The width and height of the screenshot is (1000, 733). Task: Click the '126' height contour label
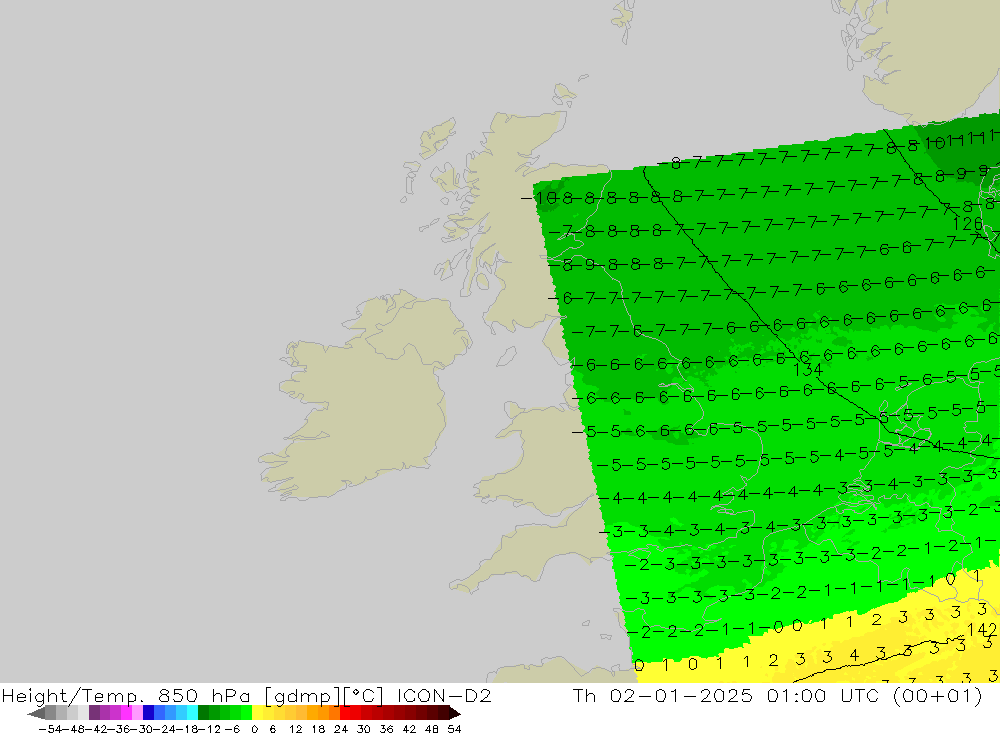[967, 224]
